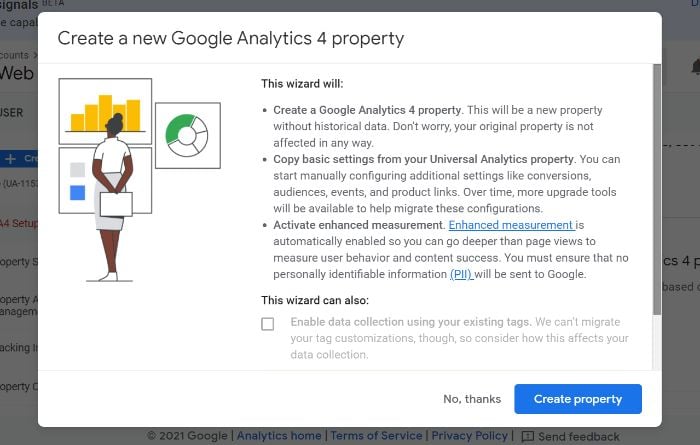Click the blue square in the illustration
This screenshot has width=700, height=445.
coord(77,192)
